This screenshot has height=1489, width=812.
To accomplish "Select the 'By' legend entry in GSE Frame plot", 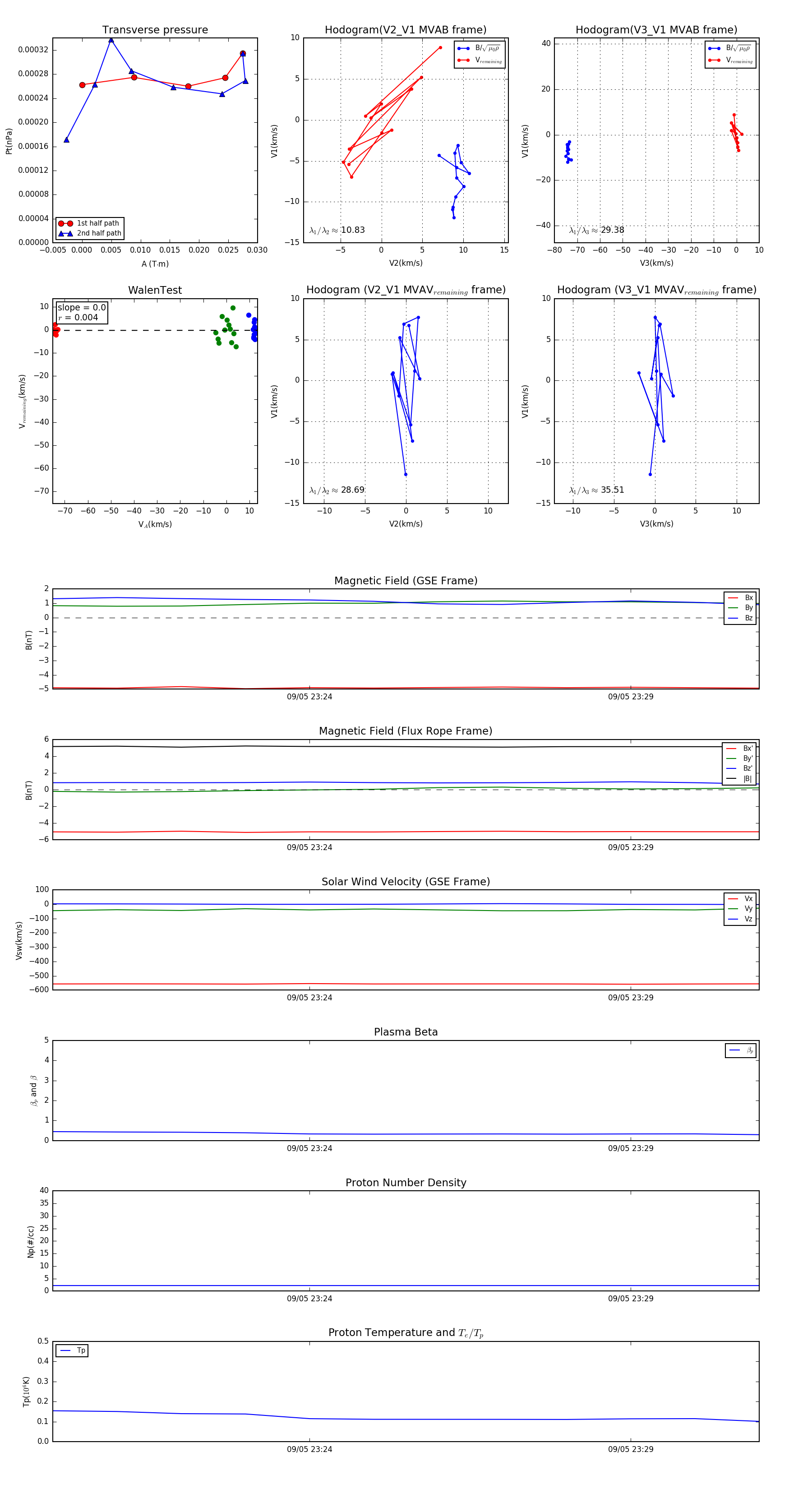I will 740,608.
